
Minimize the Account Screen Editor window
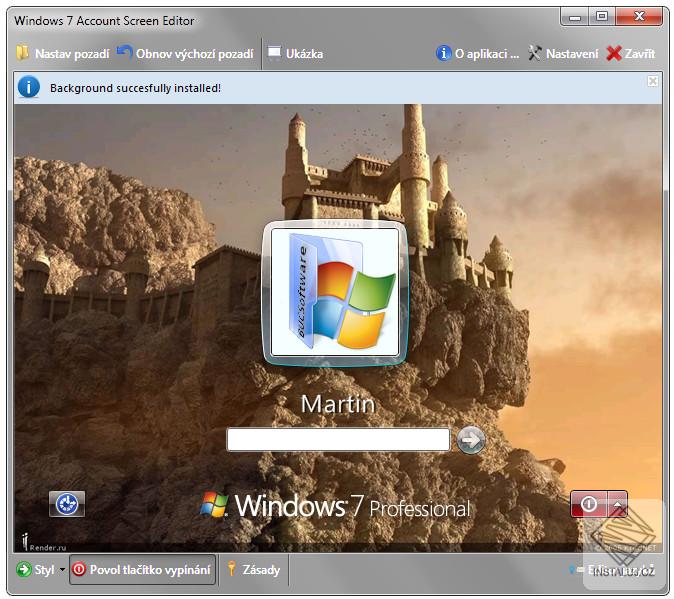575,17
